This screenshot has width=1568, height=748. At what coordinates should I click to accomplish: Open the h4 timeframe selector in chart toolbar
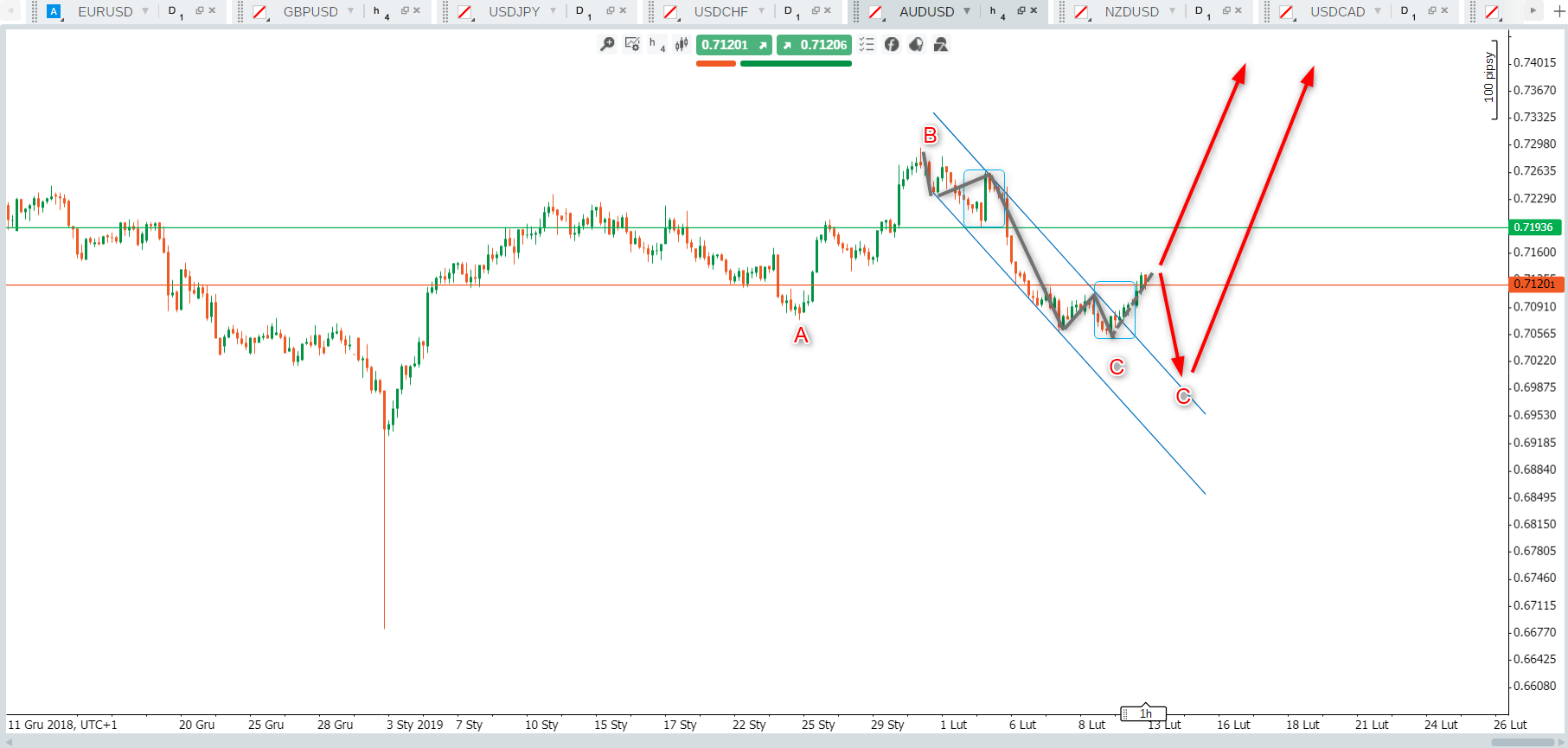[x=656, y=44]
